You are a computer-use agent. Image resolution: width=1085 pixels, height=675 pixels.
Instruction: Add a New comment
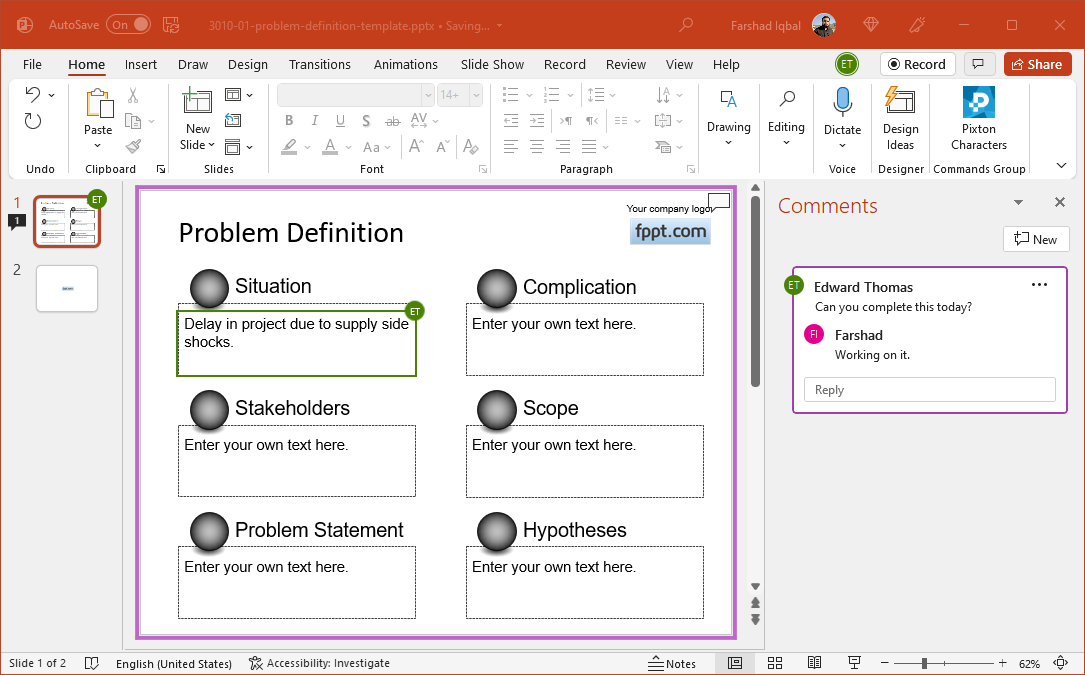point(1035,239)
